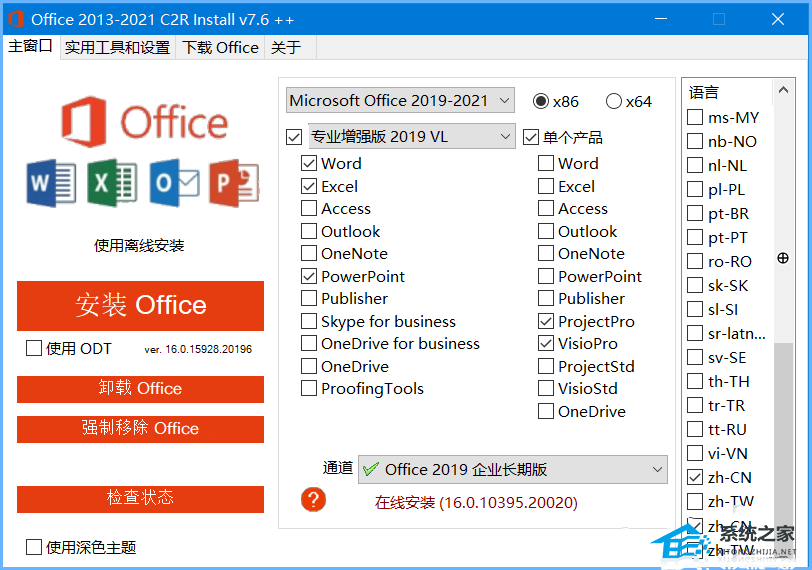This screenshot has height=570, width=812.
Task: Switch to the 下载 Office tab
Action: pyautogui.click(x=220, y=48)
